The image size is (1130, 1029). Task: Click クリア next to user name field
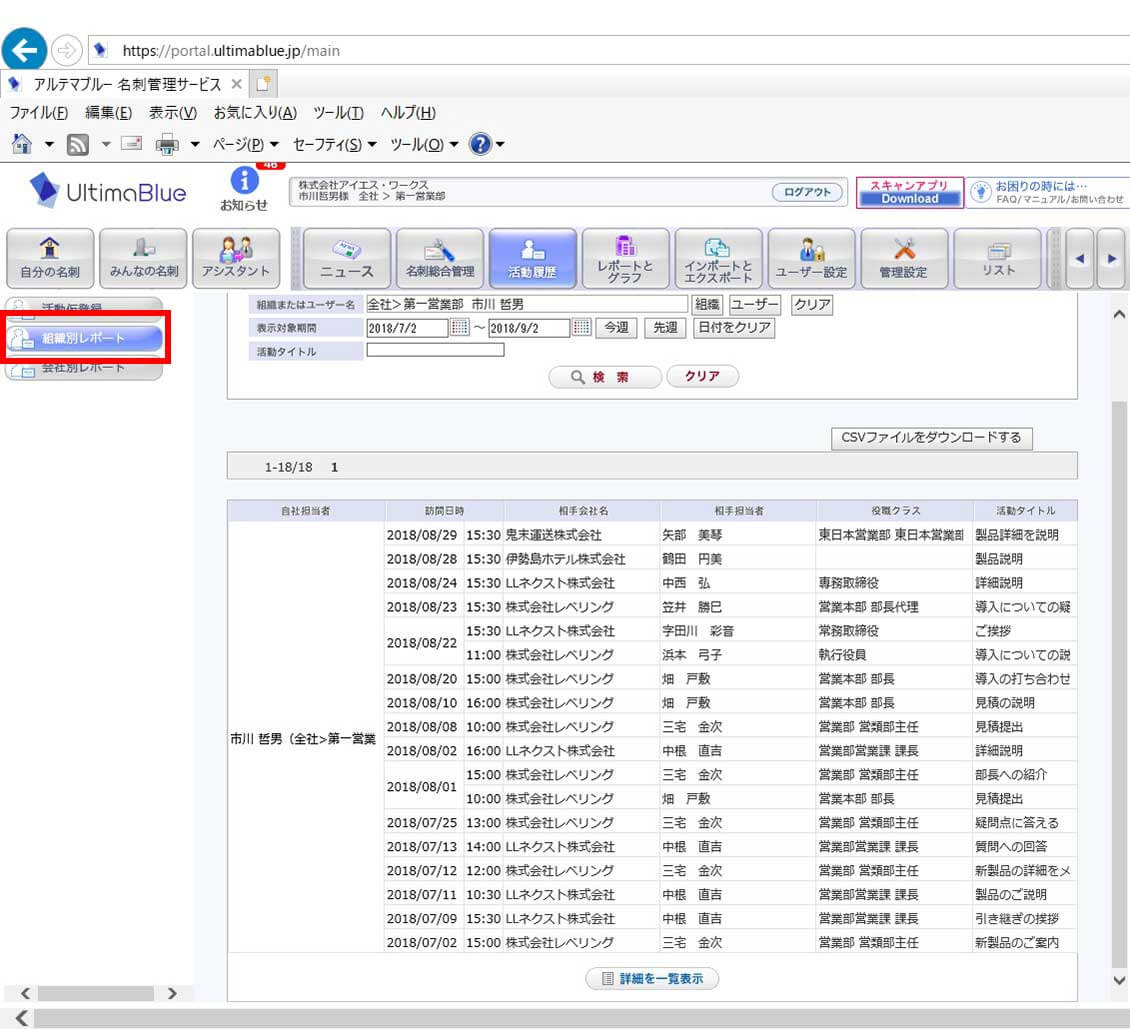[811, 305]
